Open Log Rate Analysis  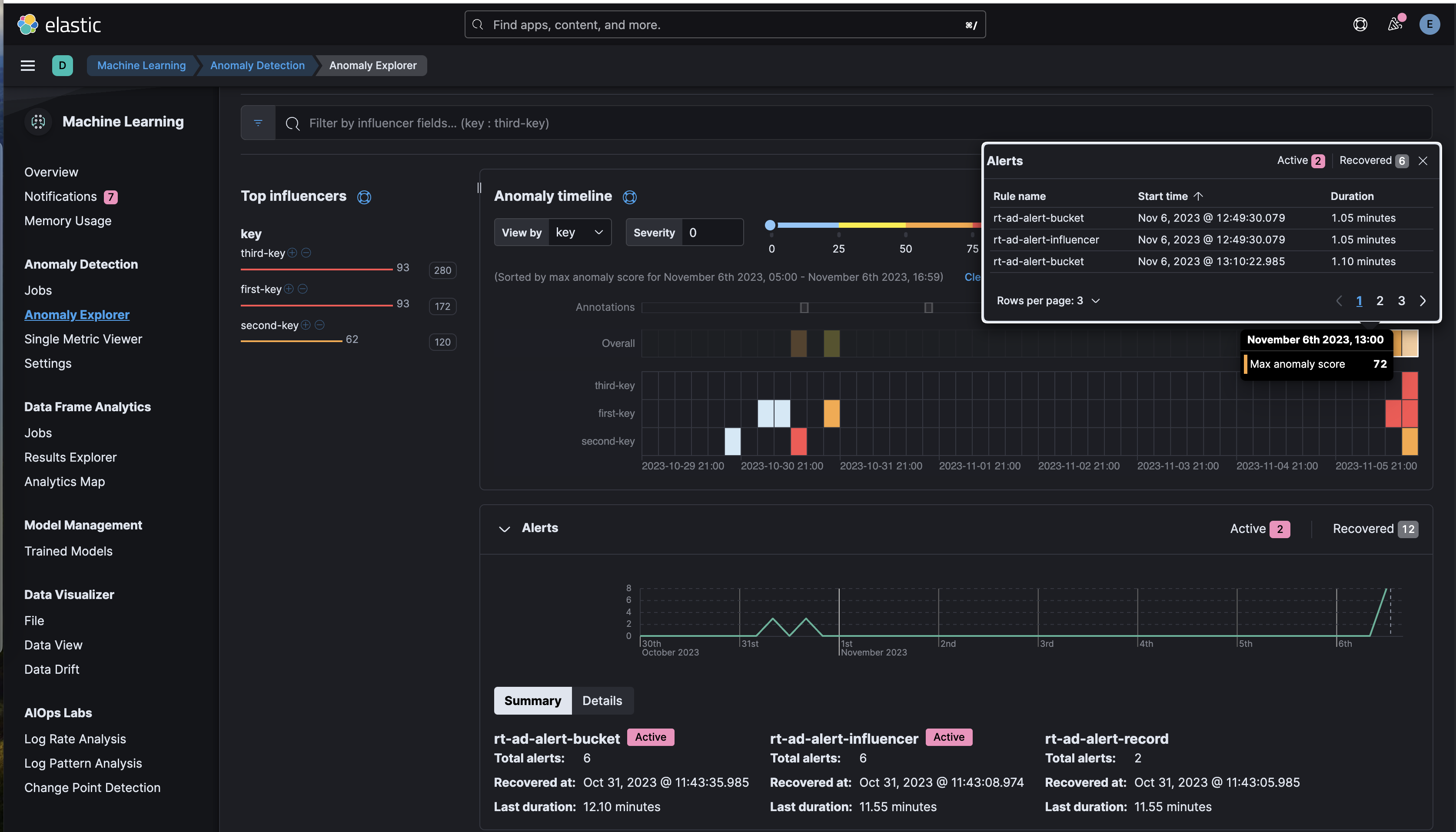tap(75, 739)
